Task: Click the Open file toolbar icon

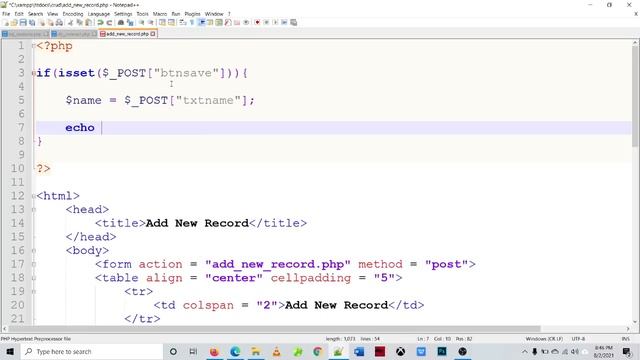Action: 14,22
